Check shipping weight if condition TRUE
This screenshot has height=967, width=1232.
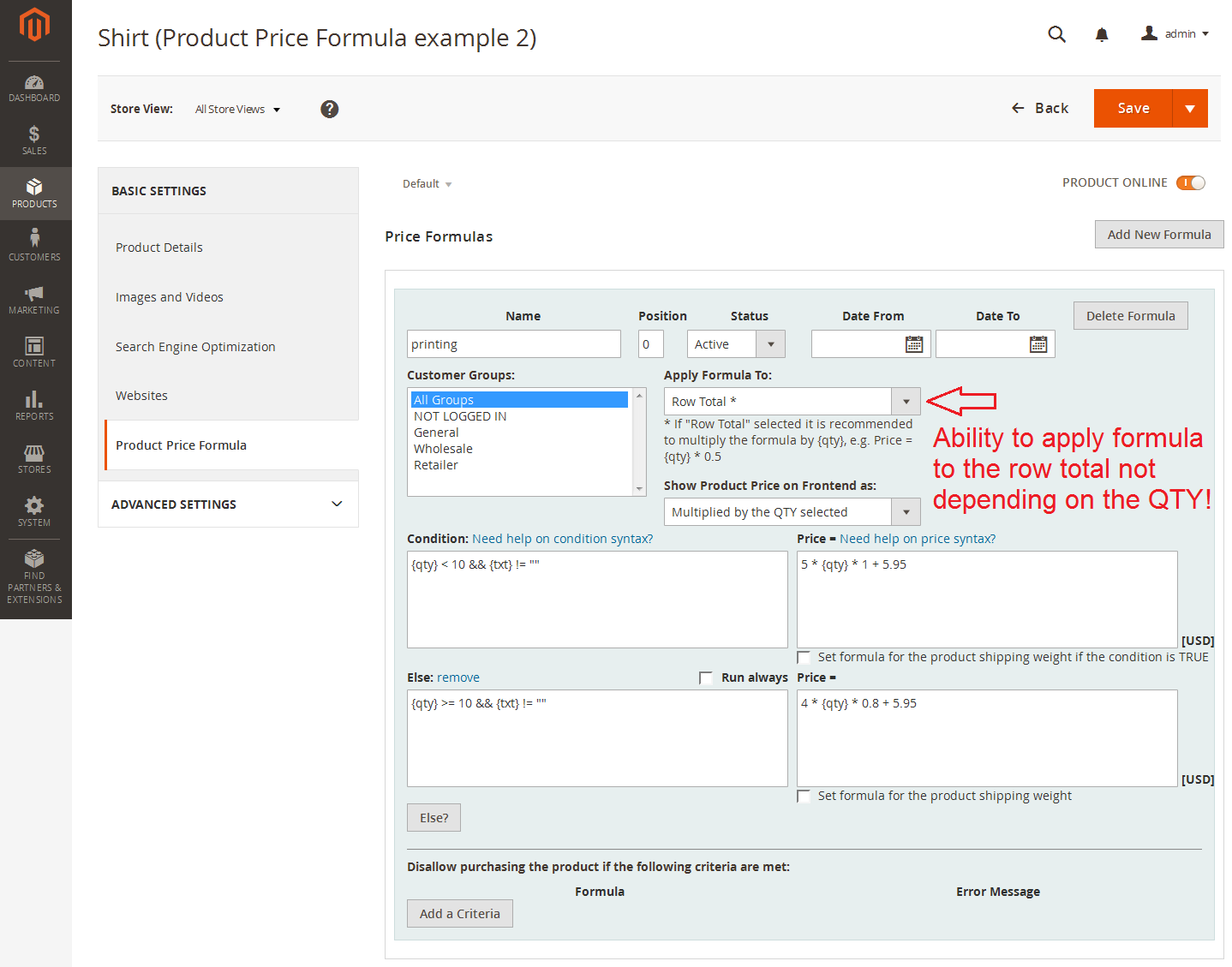pos(804,658)
